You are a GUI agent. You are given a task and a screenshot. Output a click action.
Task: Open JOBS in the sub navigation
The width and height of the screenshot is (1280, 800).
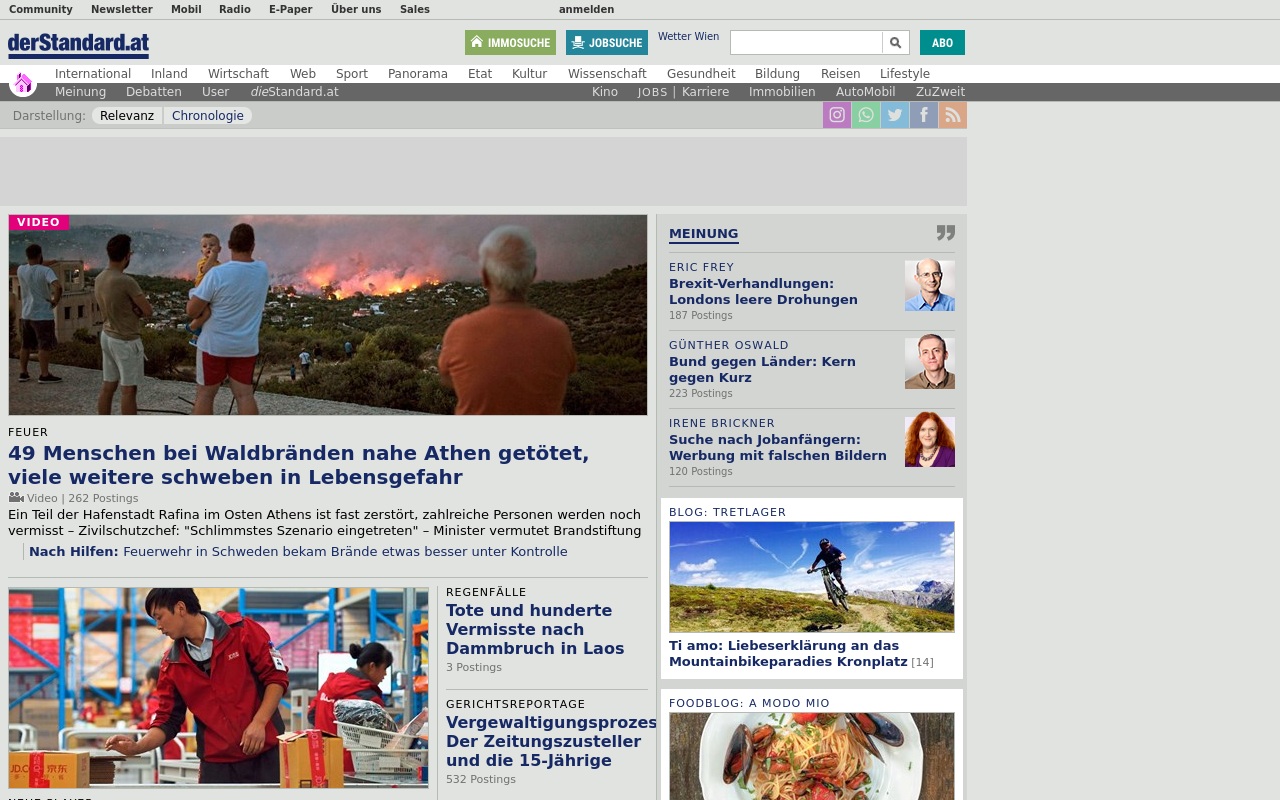(x=653, y=92)
